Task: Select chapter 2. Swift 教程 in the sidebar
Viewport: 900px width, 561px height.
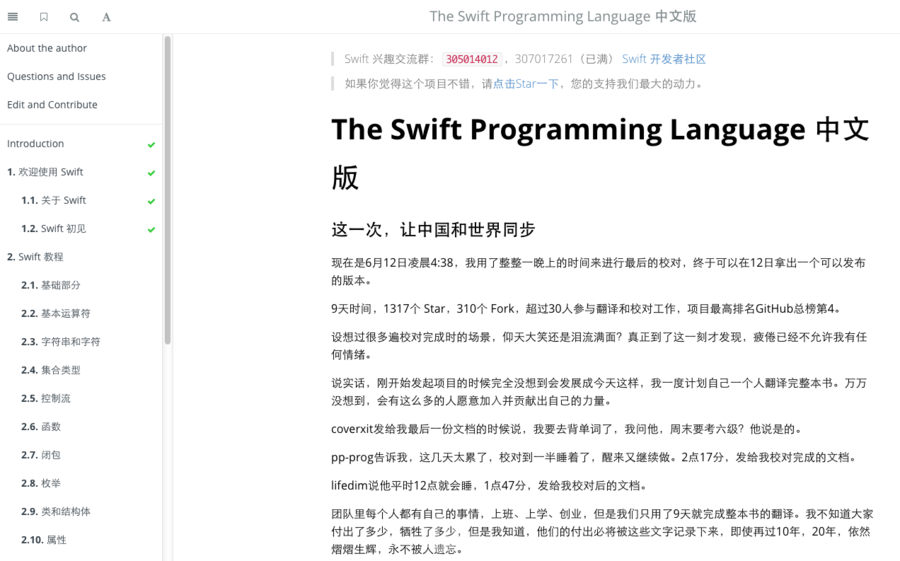Action: point(35,257)
